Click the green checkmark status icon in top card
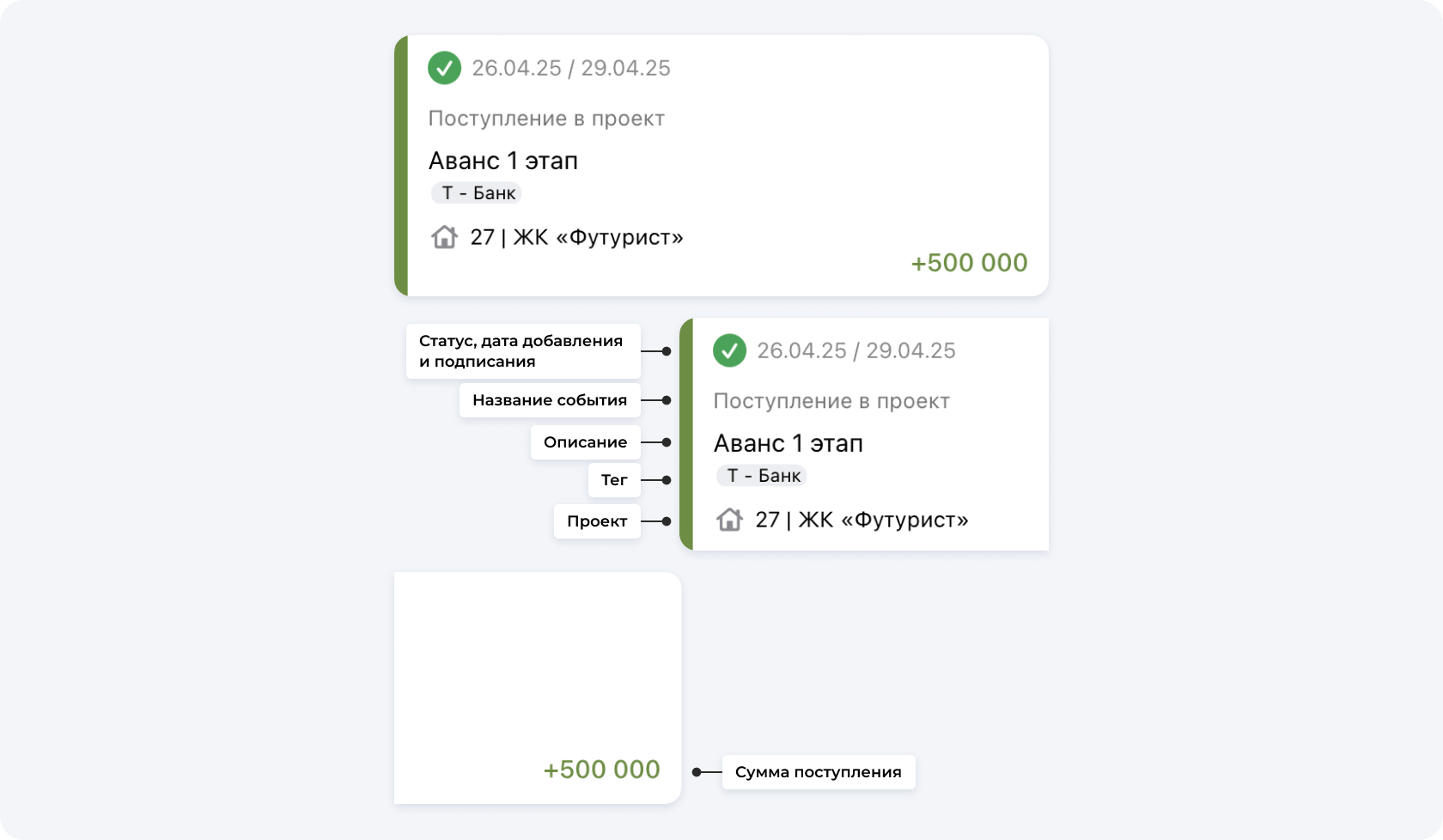Screen dimensions: 1443x840 (x=444, y=68)
